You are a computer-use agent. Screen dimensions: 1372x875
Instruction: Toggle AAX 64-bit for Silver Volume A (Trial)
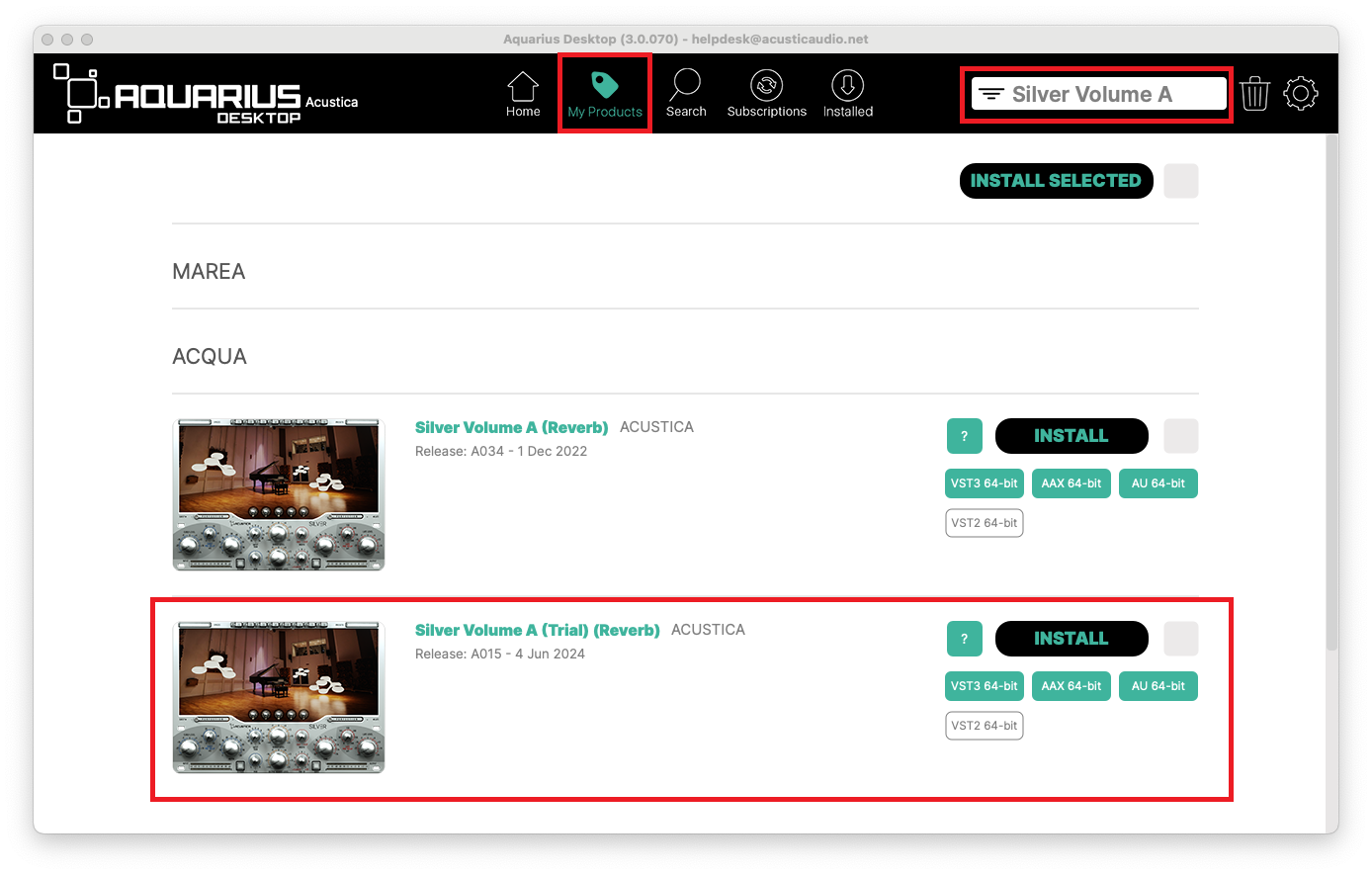pyautogui.click(x=1072, y=686)
